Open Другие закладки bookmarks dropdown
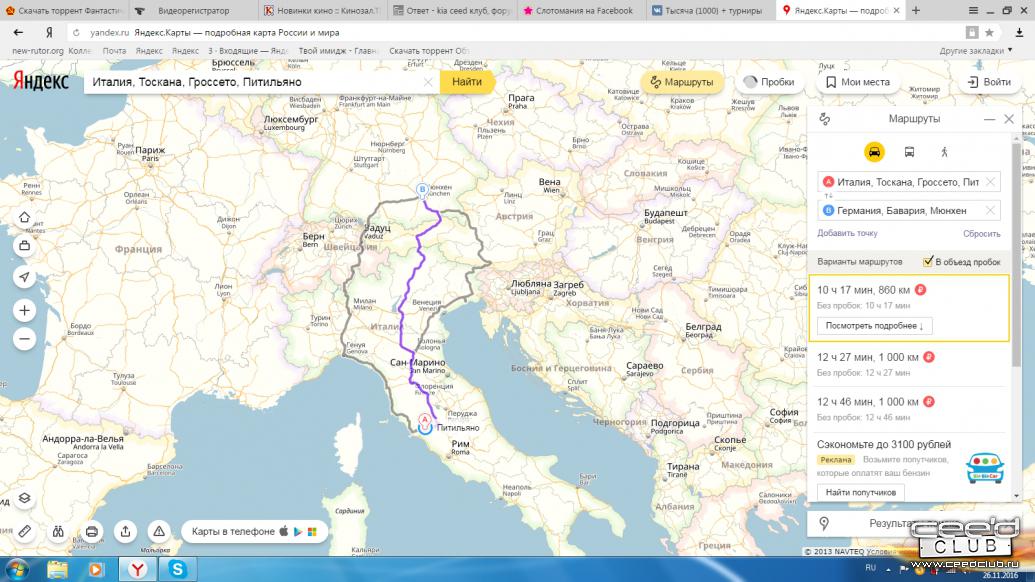The height and width of the screenshot is (582, 1035). pyautogui.click(x=976, y=51)
